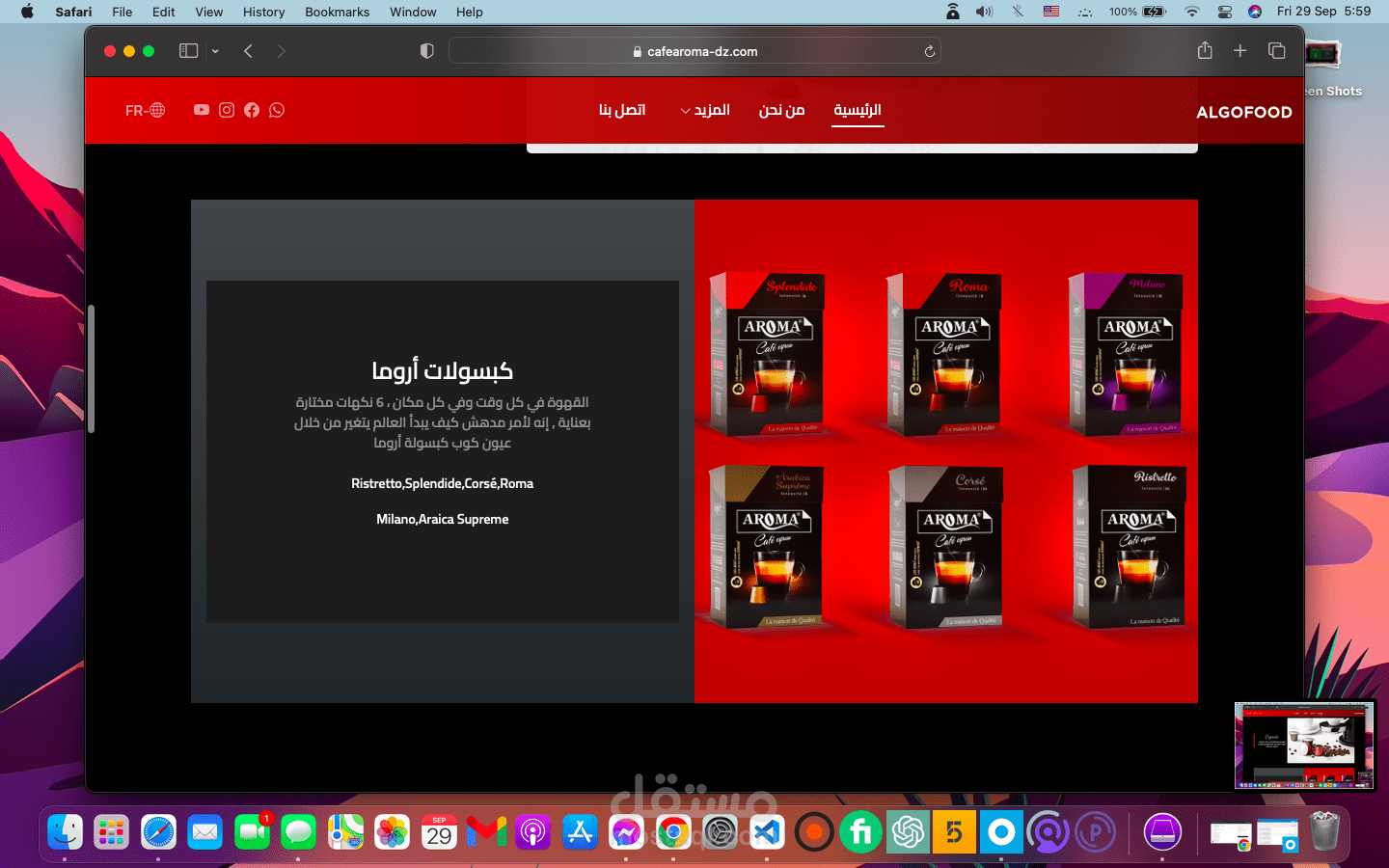Image resolution: width=1389 pixels, height=868 pixels.
Task: Open the Help menu
Action: coord(470,12)
